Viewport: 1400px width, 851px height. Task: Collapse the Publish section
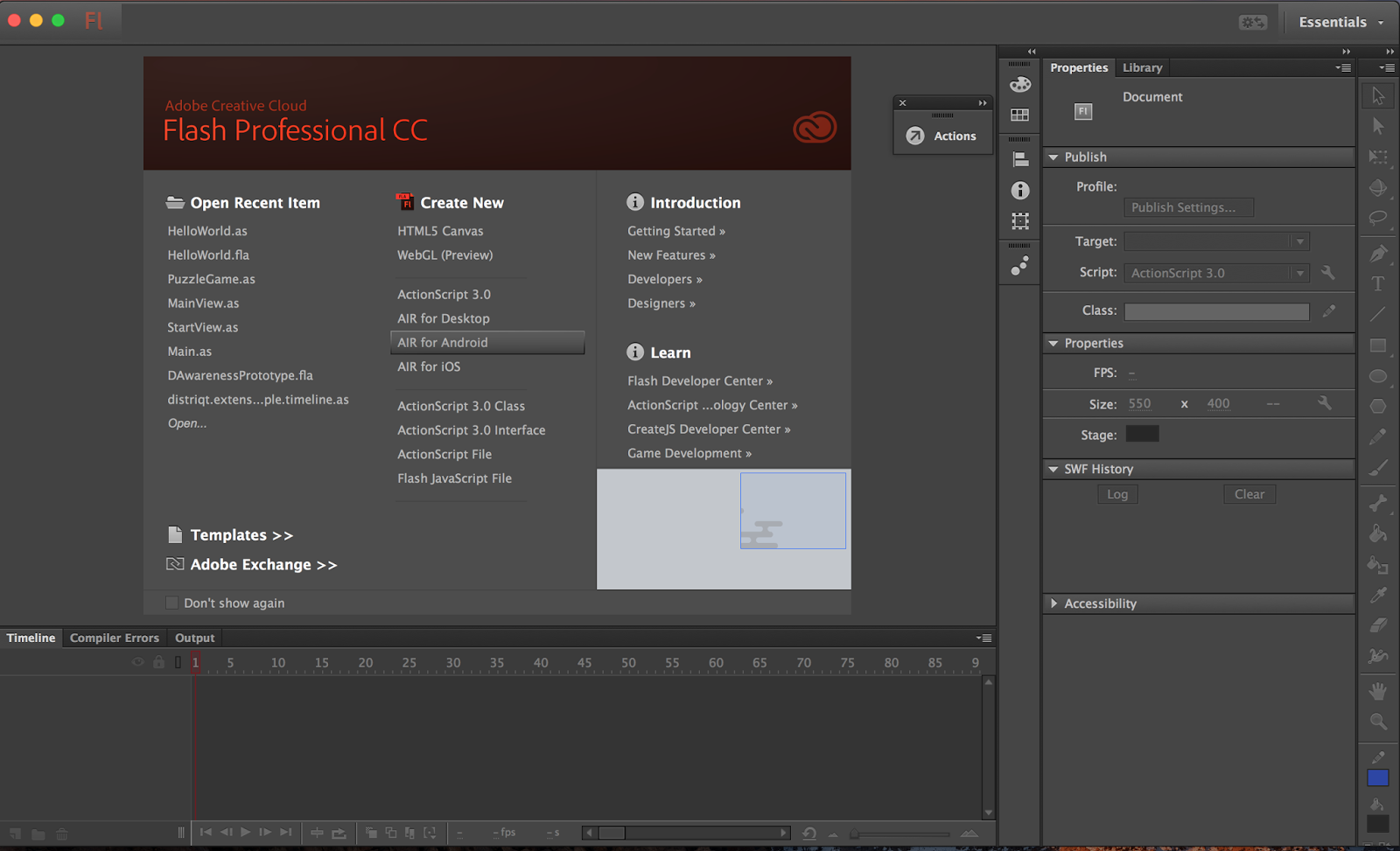pyautogui.click(x=1055, y=157)
